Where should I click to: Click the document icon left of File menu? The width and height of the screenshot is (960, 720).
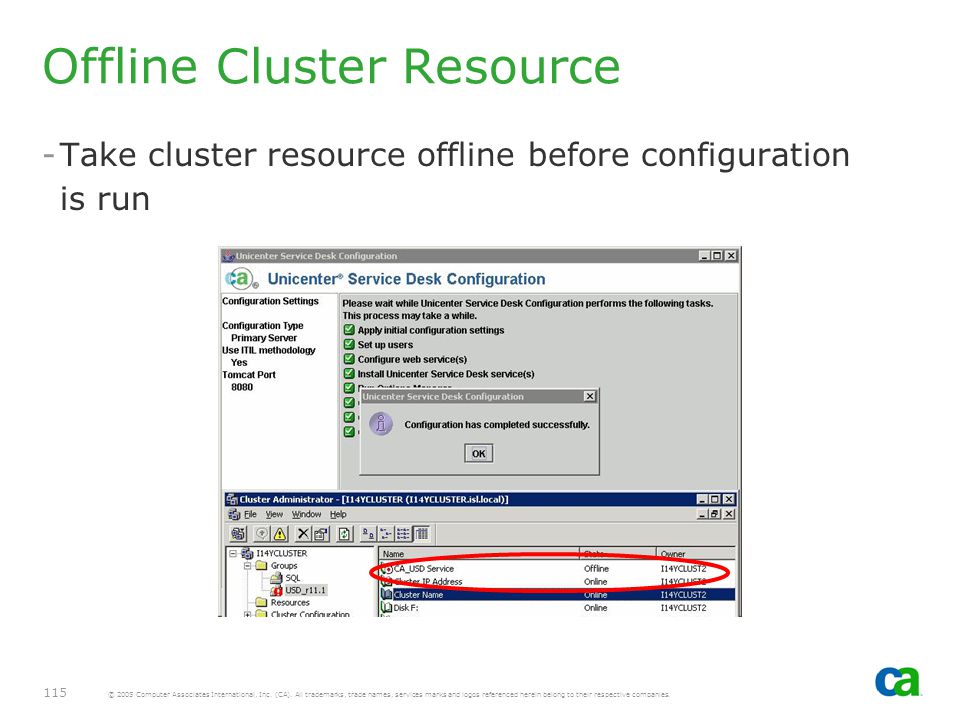click(x=234, y=514)
